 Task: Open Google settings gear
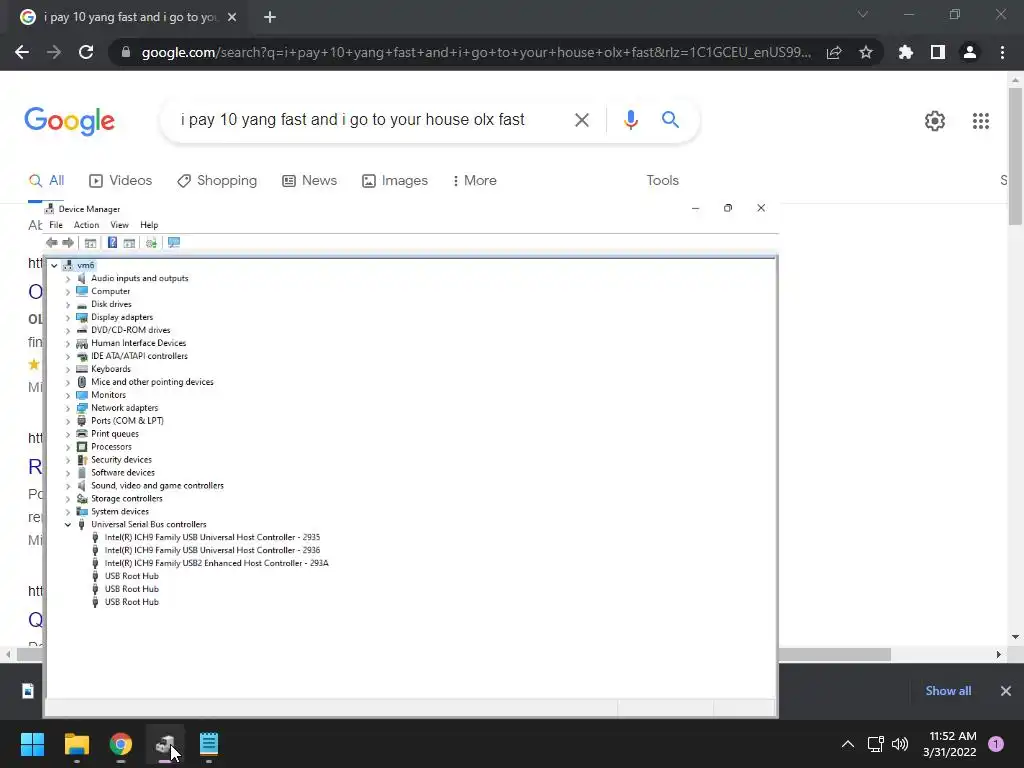pos(935,121)
